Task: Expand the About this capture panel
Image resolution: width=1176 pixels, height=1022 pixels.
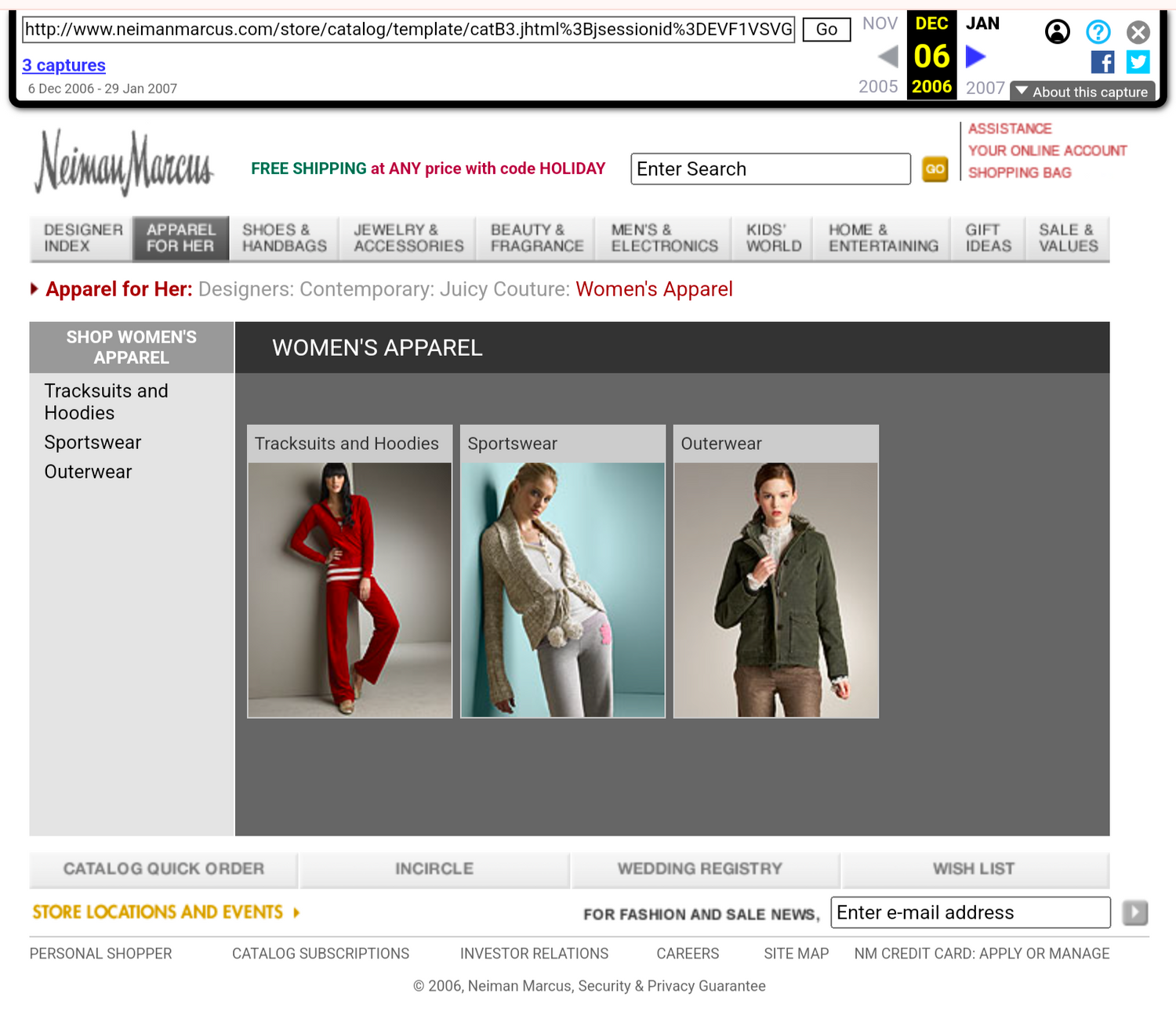Action: (x=1082, y=92)
